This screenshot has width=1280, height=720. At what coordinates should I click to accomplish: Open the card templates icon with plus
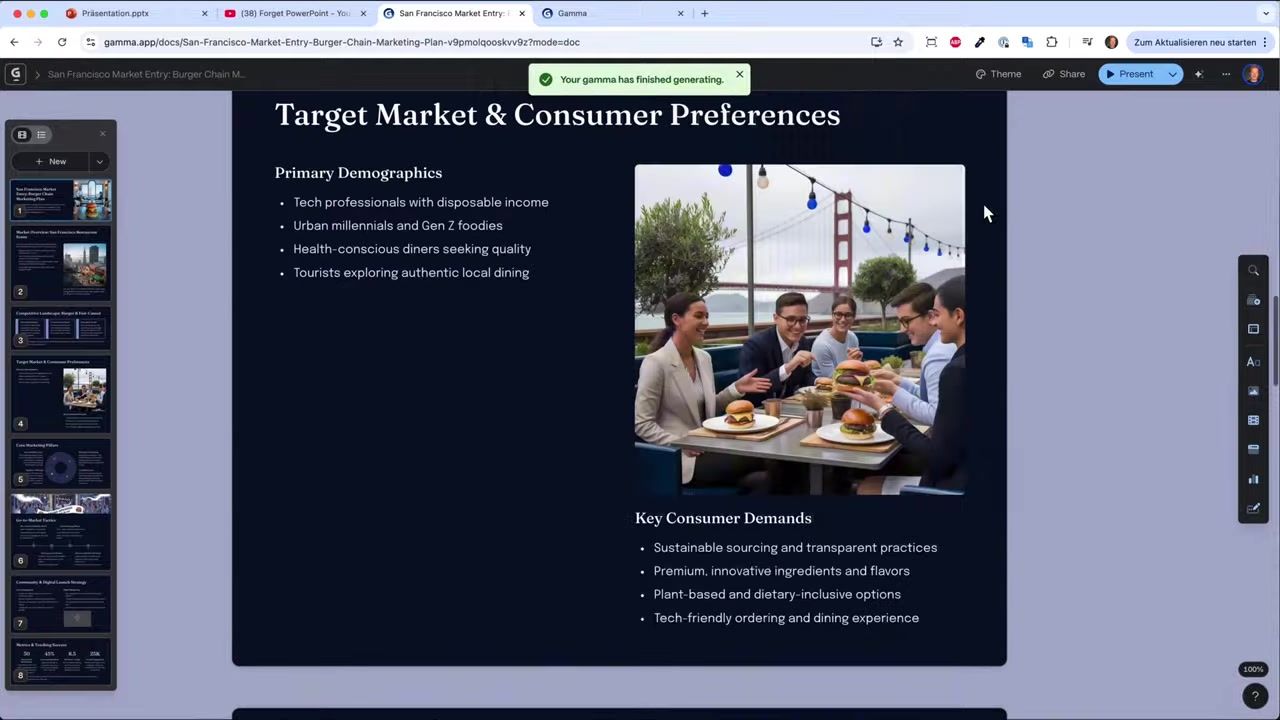(x=1253, y=300)
